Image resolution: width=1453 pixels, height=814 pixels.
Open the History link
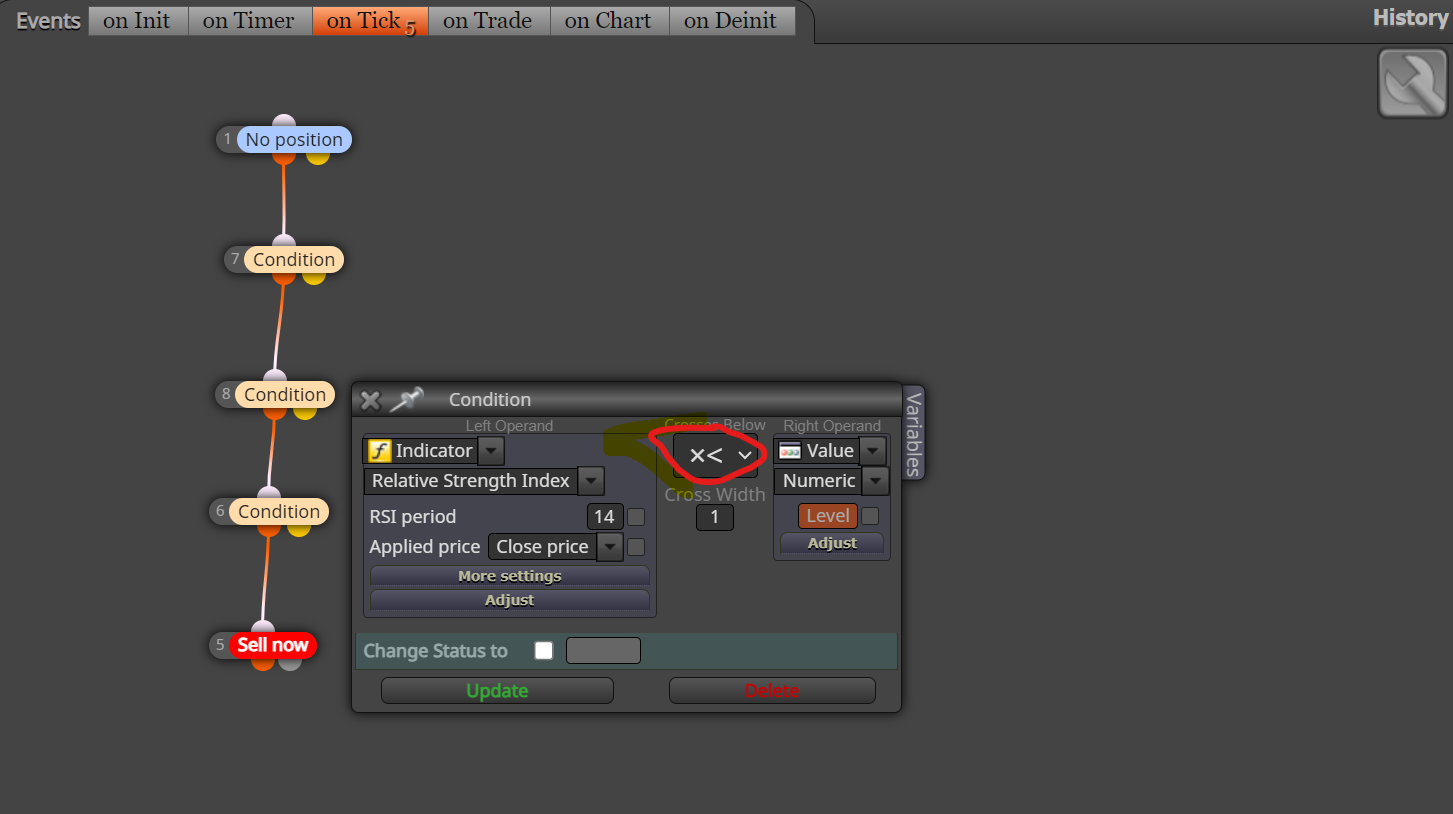tap(1410, 18)
